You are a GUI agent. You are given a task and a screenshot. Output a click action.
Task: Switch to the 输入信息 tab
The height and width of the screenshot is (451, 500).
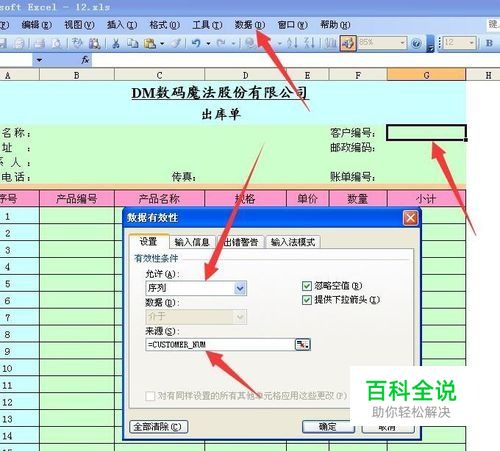tap(192, 242)
